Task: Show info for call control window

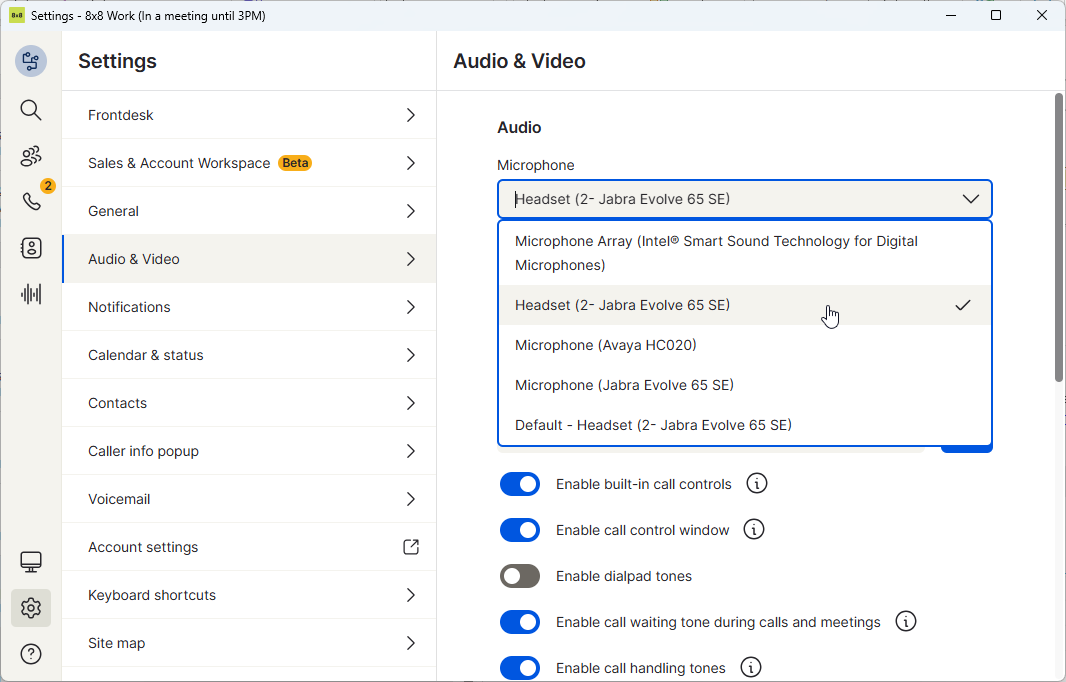Action: (x=753, y=530)
